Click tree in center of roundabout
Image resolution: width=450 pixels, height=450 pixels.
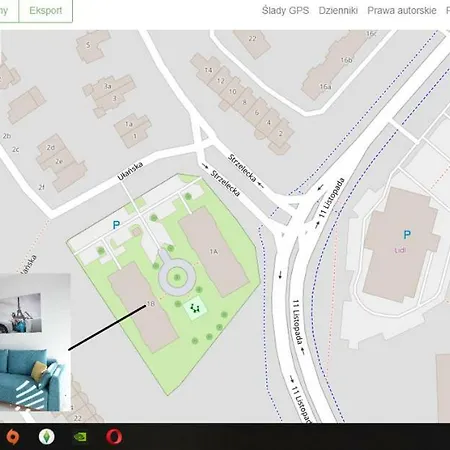(x=177, y=277)
